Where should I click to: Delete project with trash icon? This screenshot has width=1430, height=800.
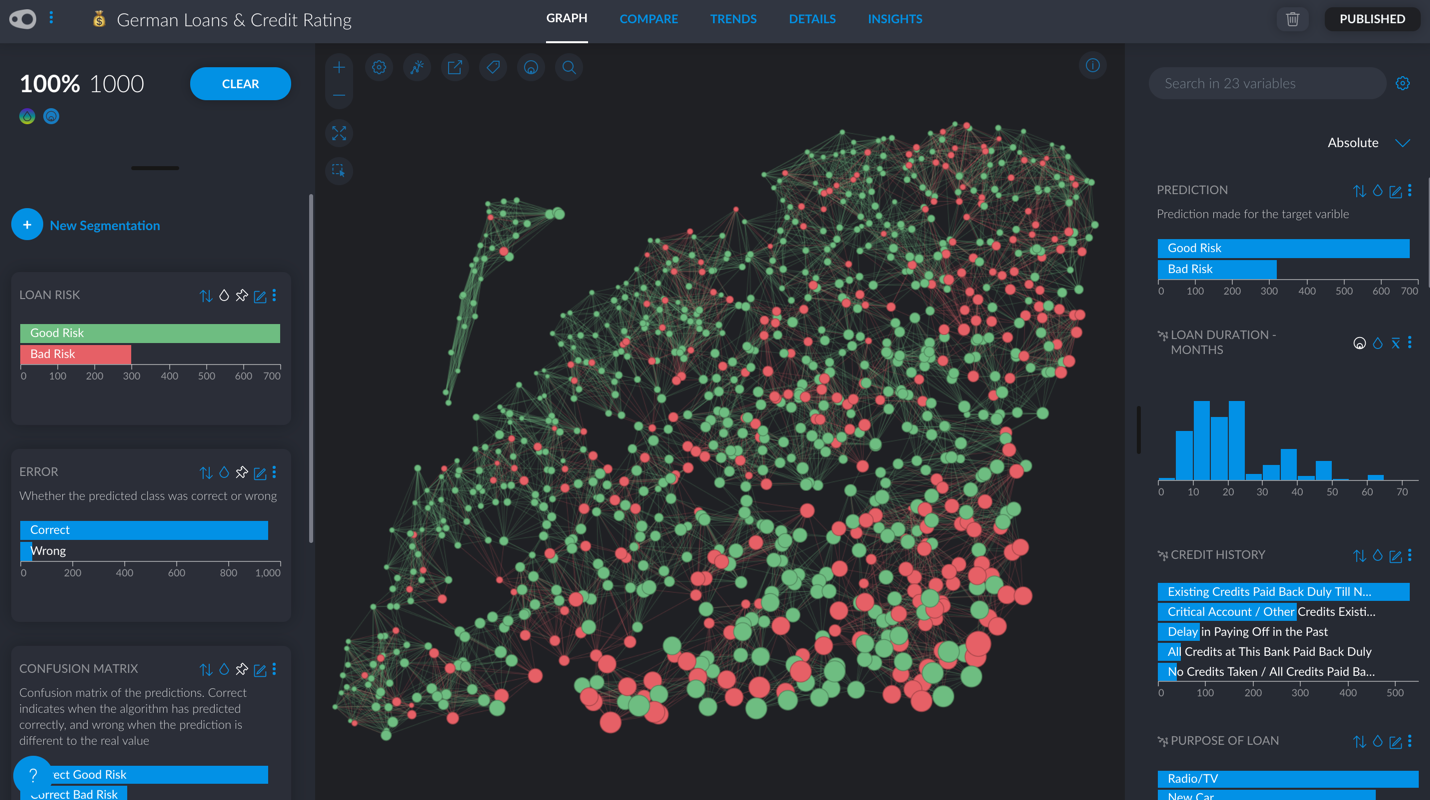coord(1292,19)
